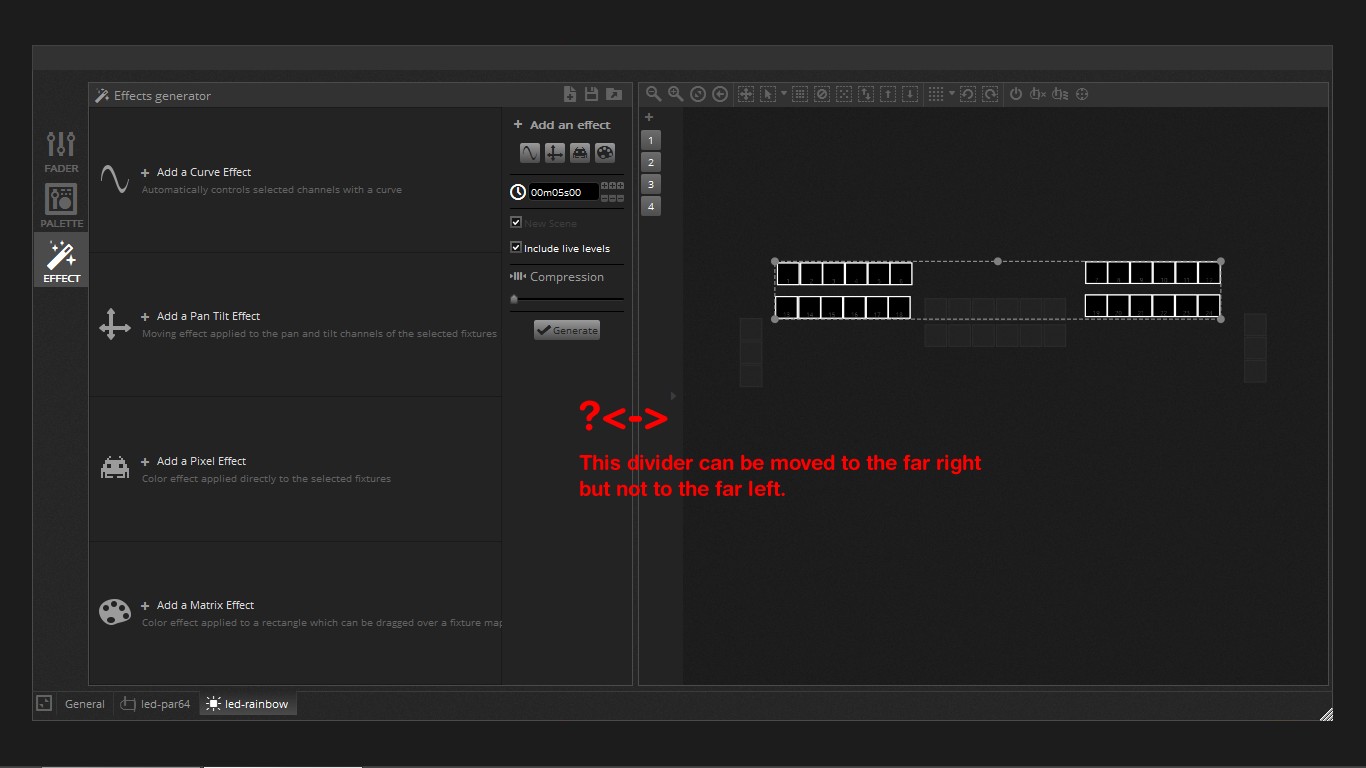Toggle the New Scene checkbox

tap(516, 222)
